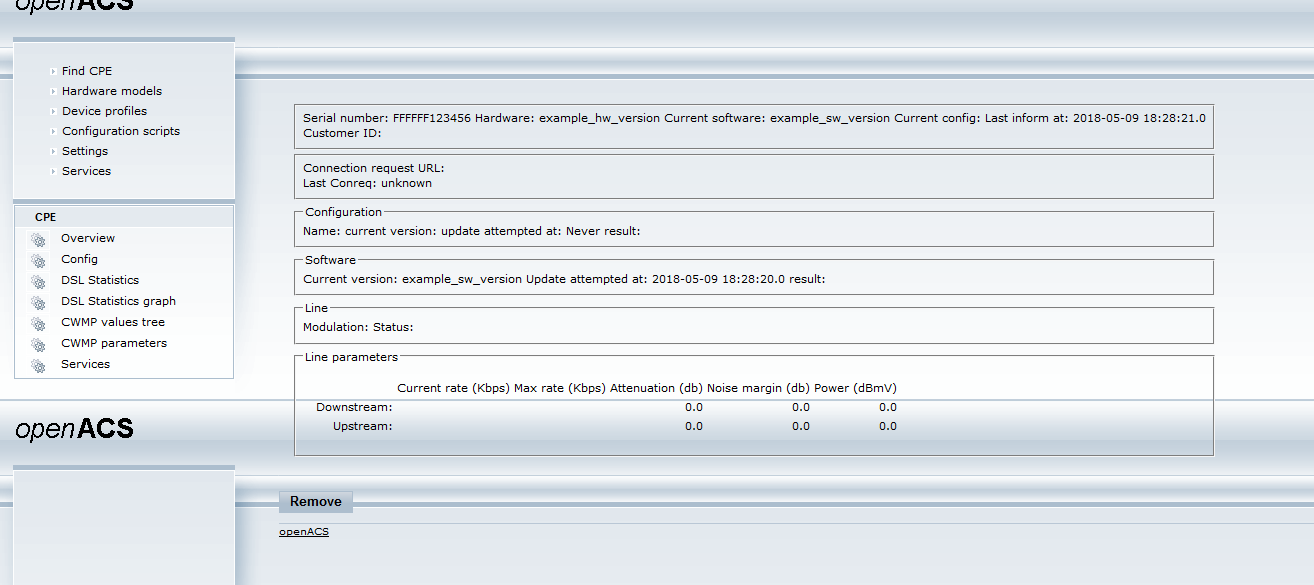View the CWMP values tree
Screen dimensions: 1314x585
click(112, 322)
